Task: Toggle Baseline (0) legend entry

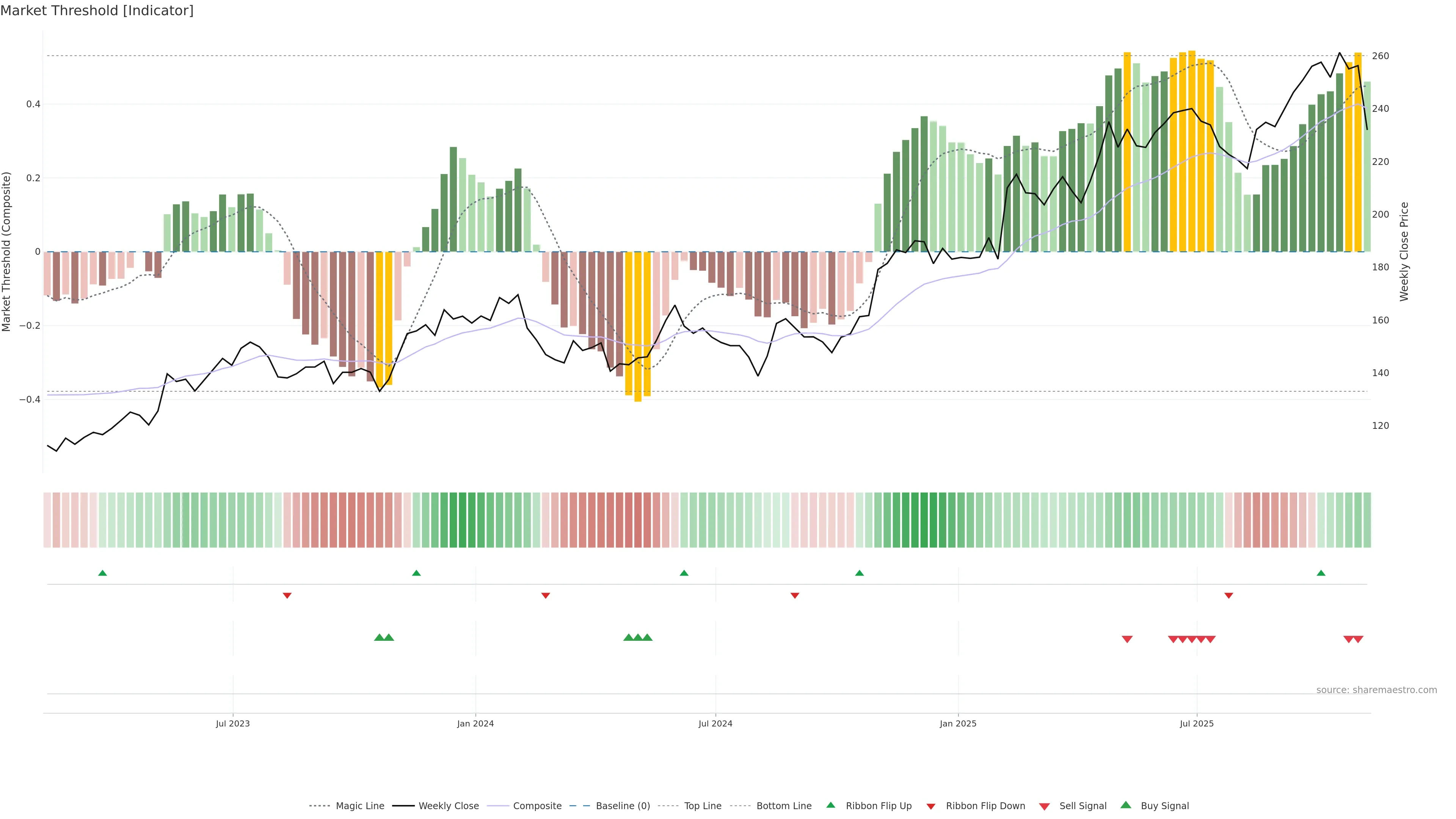Action: click(622, 806)
